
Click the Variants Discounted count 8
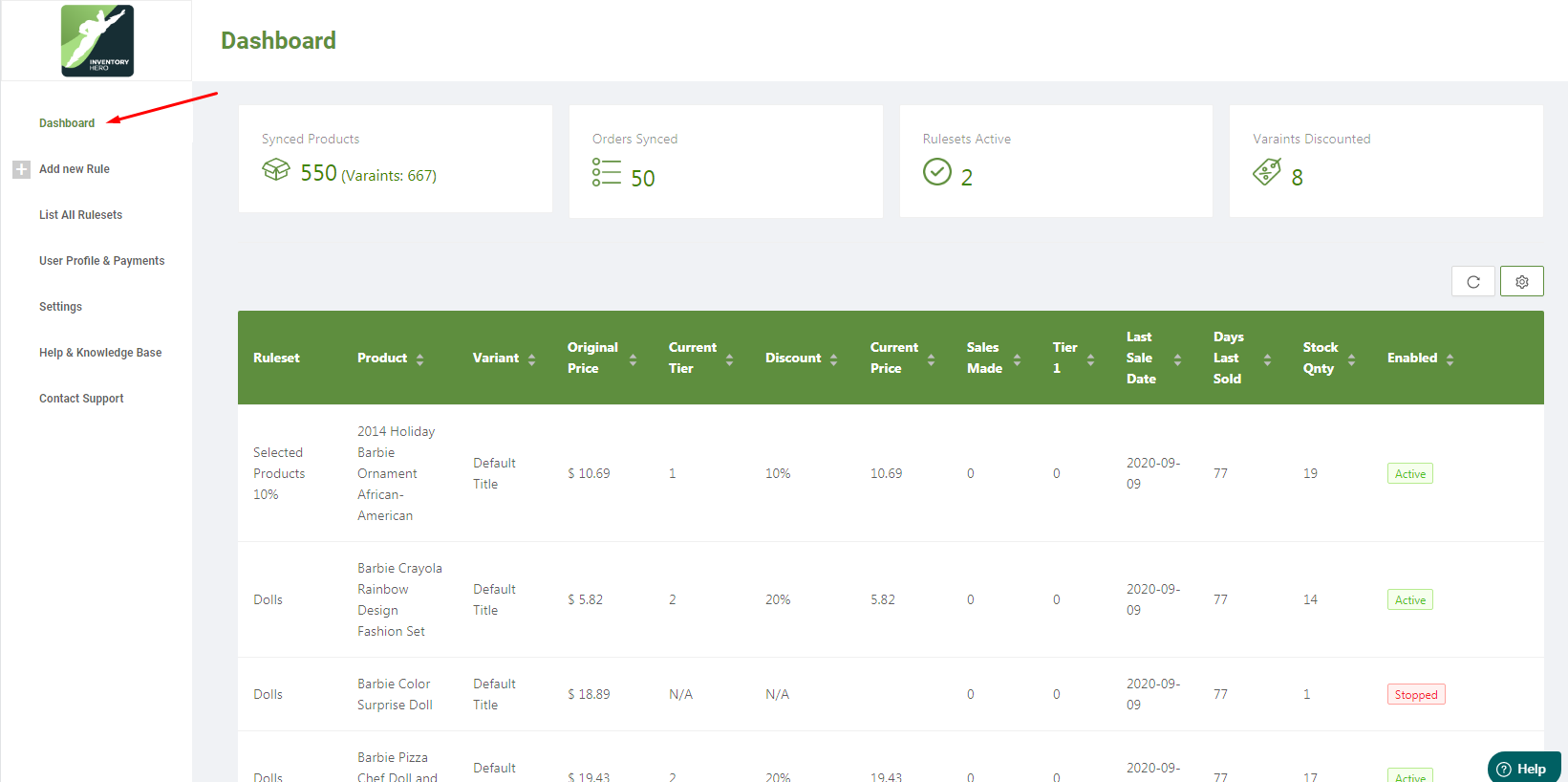[1297, 178]
